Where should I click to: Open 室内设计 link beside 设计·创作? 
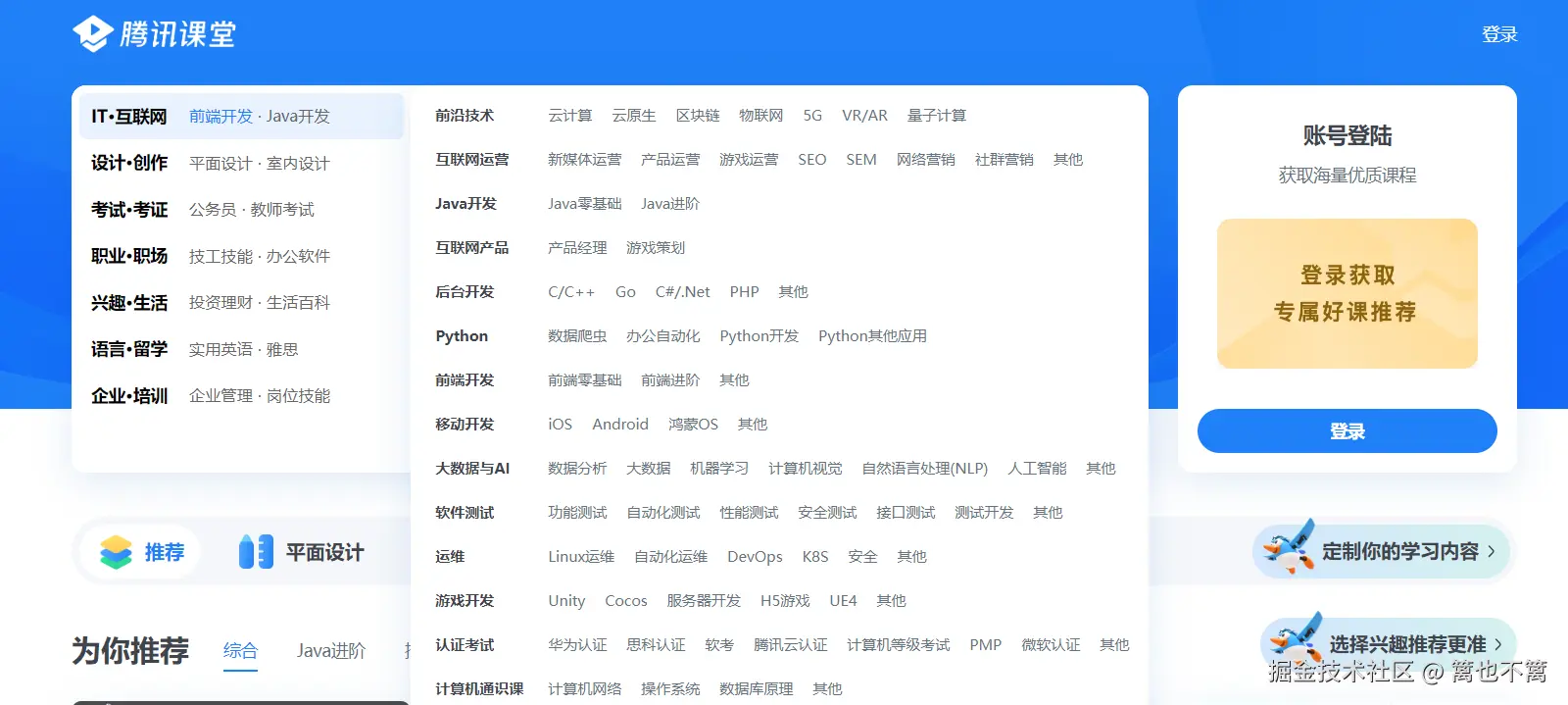pyautogui.click(x=298, y=164)
